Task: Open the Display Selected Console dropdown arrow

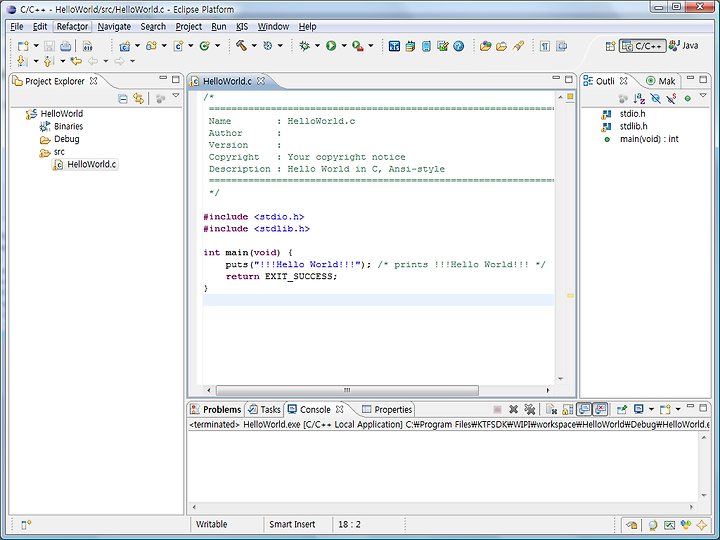Action: tap(651, 409)
